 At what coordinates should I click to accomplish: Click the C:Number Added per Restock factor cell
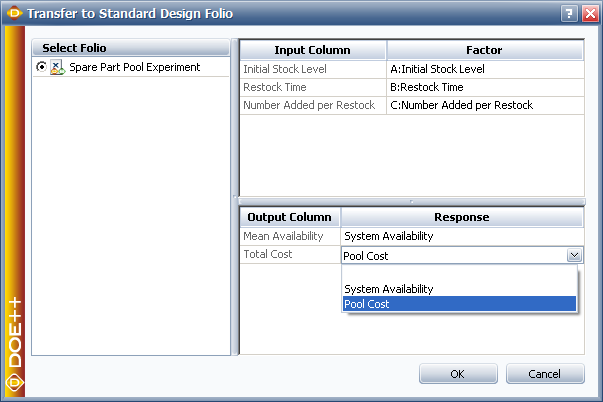tap(485, 105)
